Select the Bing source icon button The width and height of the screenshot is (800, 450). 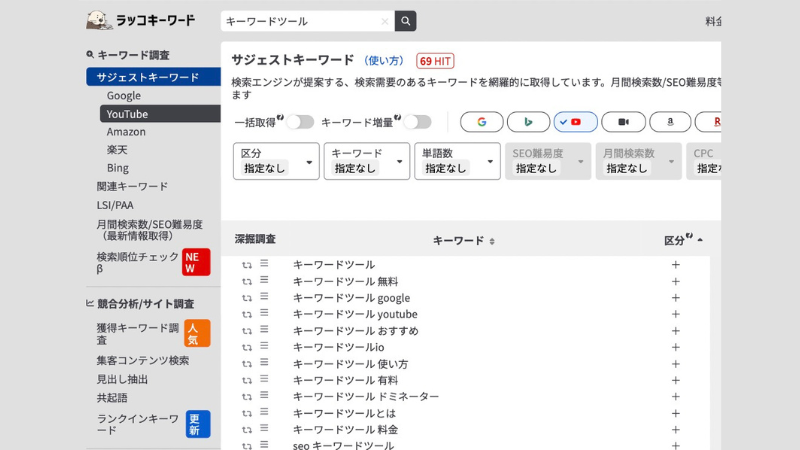tap(529, 122)
